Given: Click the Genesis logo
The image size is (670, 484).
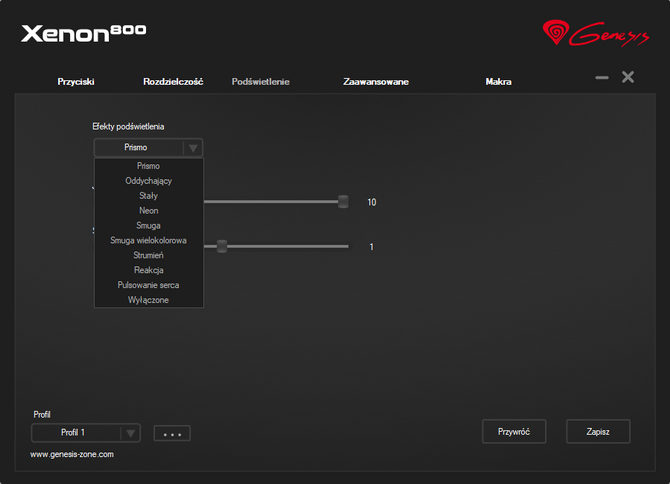Looking at the screenshot, I should point(596,33).
